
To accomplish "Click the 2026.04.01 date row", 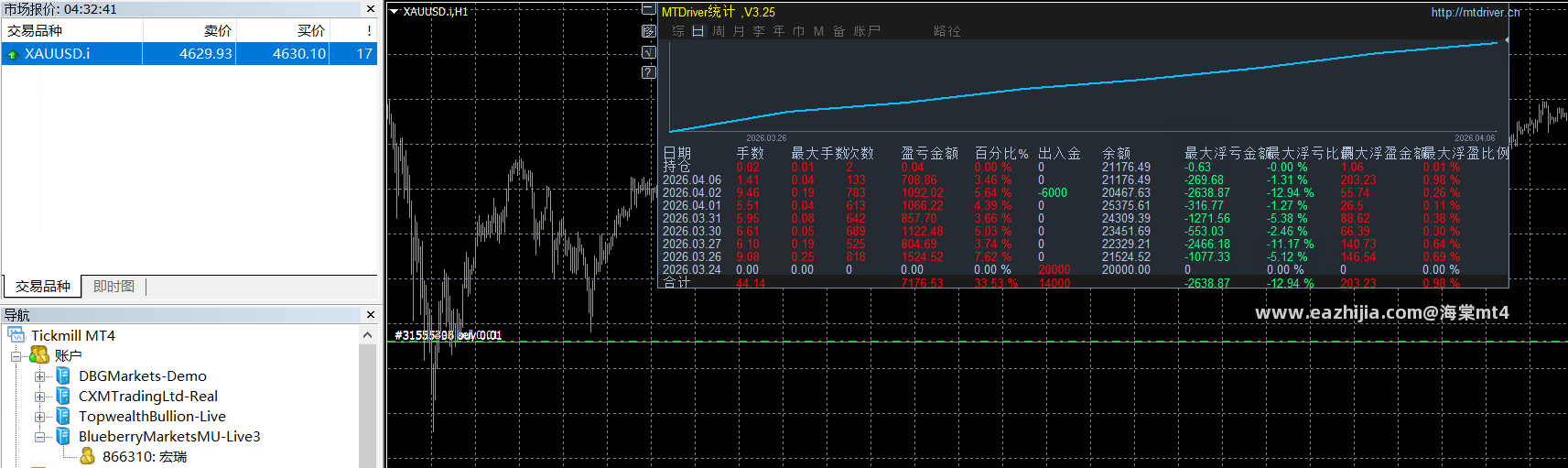I will (1085, 206).
